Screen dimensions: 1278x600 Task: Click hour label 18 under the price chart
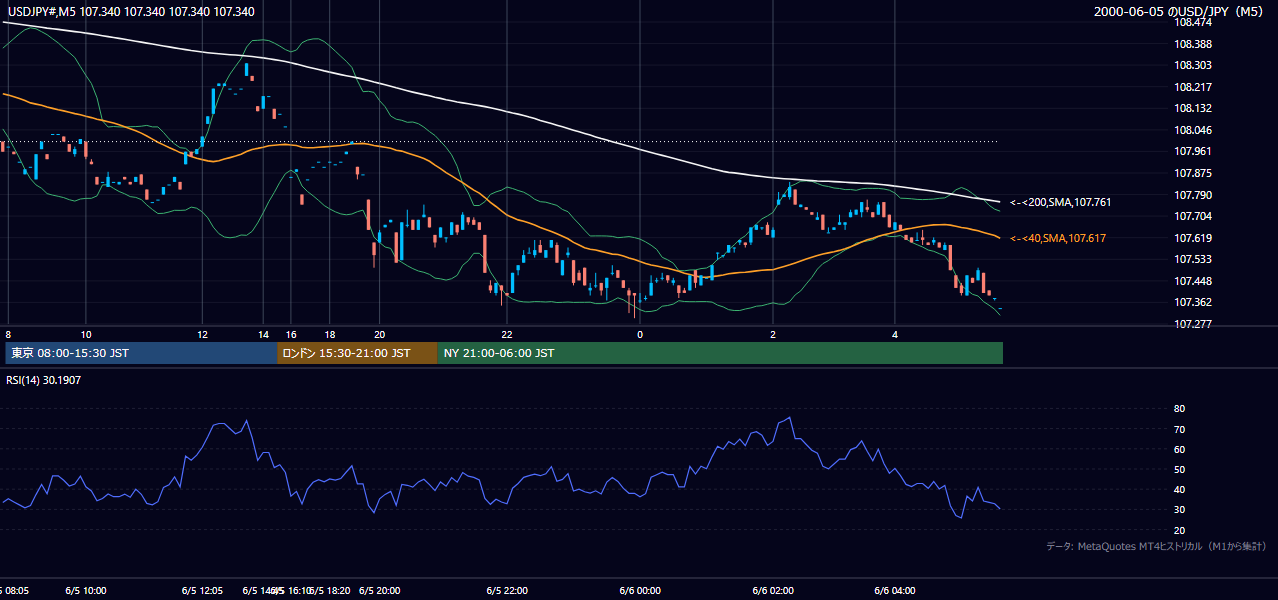click(x=329, y=334)
